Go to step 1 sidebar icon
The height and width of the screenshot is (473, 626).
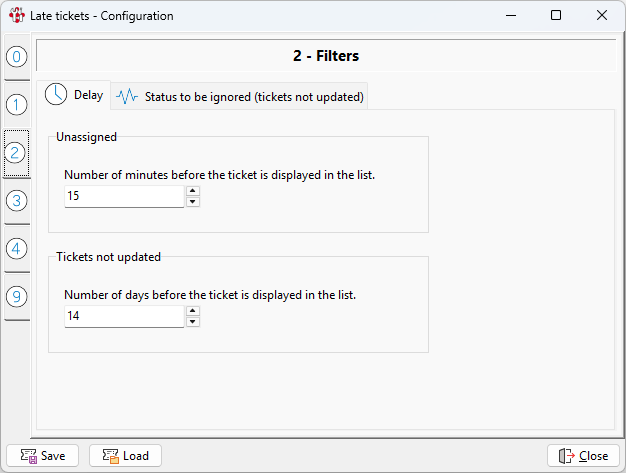(17, 104)
